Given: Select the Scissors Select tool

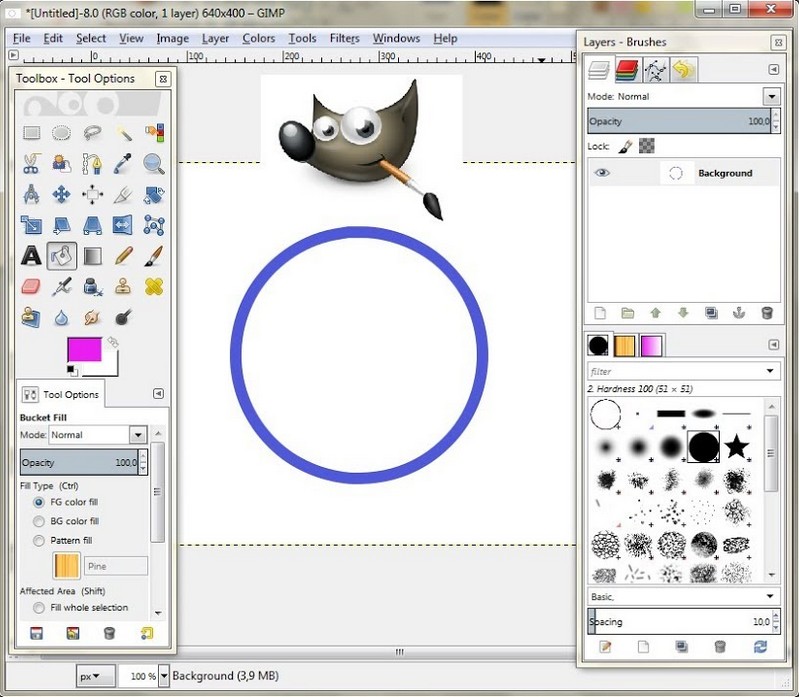Looking at the screenshot, I should coord(32,164).
